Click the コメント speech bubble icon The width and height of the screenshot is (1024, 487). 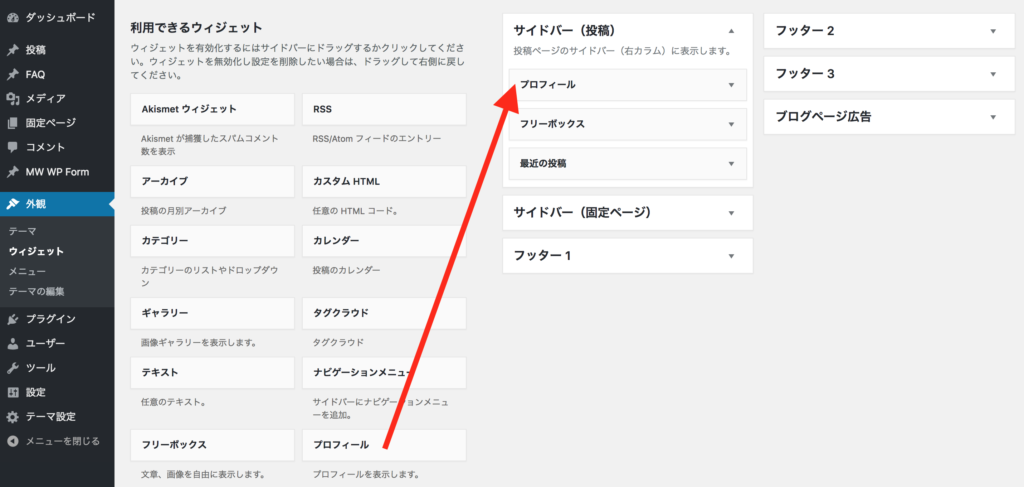pyautogui.click(x=12, y=147)
